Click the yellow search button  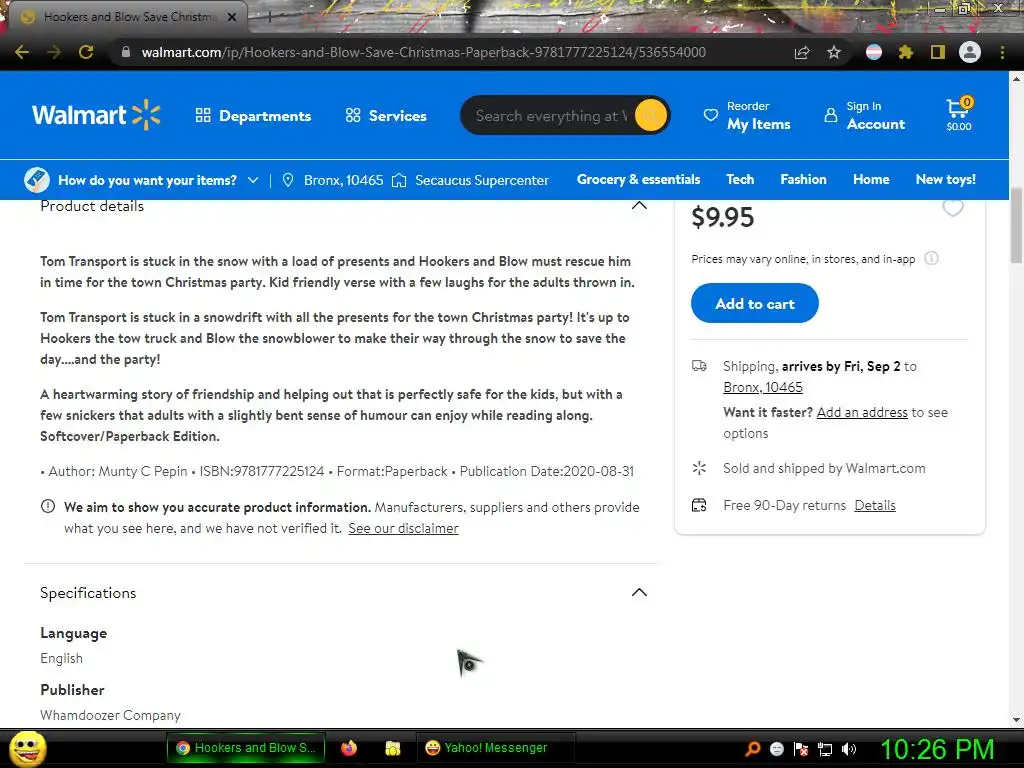(651, 116)
